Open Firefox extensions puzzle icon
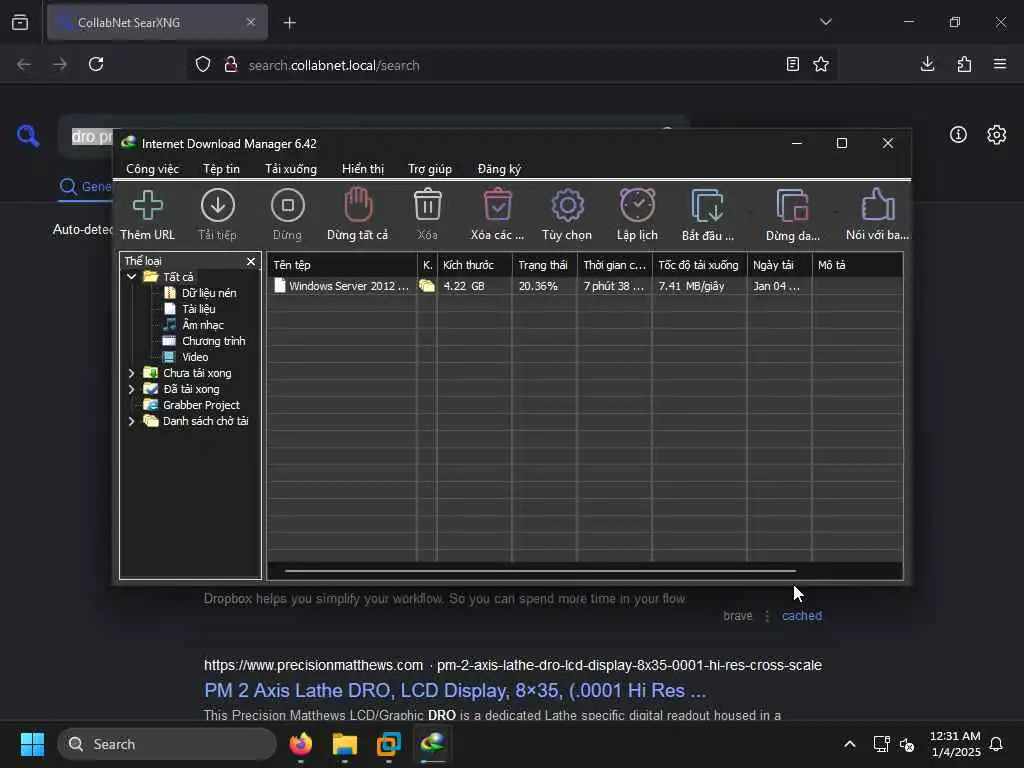 (x=964, y=64)
